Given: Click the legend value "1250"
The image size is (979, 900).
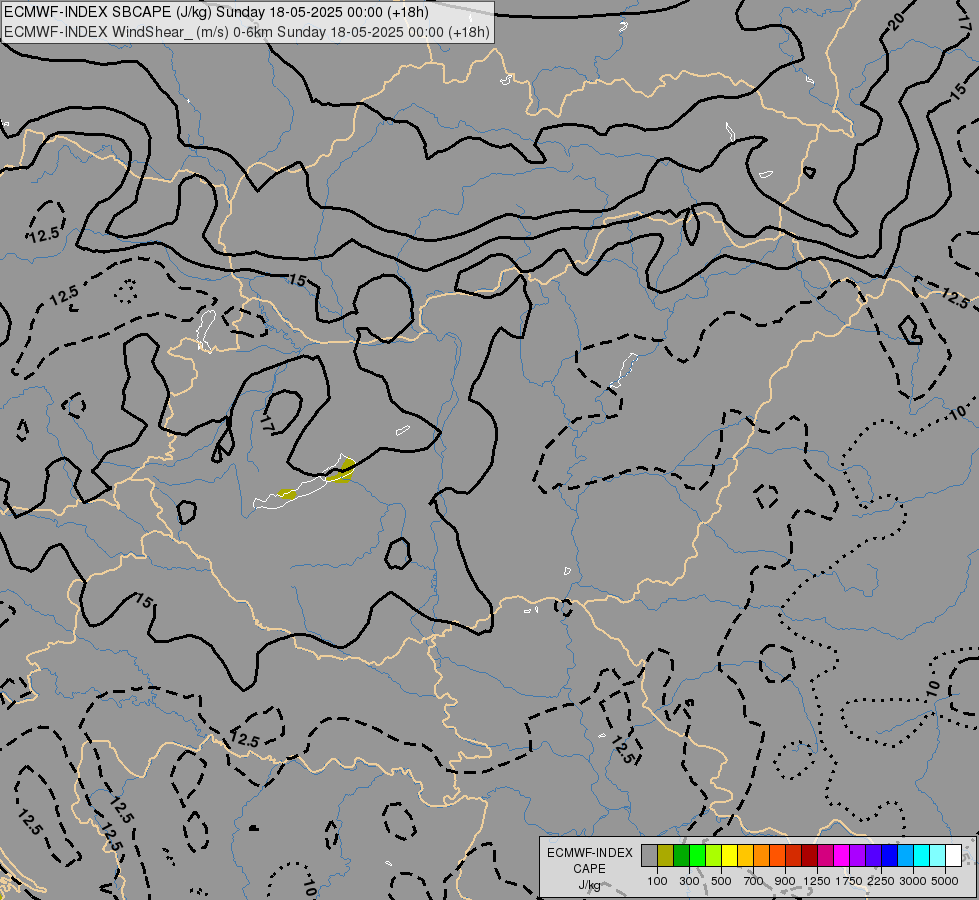Looking at the screenshot, I should (x=817, y=881).
